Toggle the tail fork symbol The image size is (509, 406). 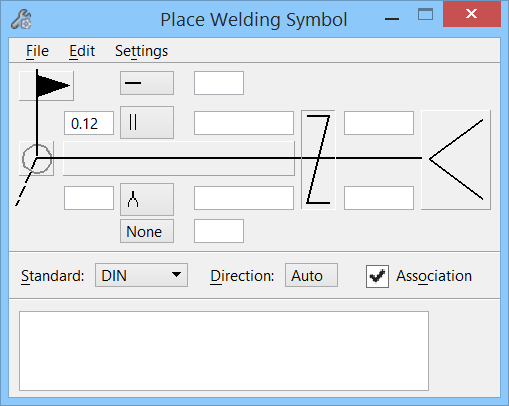456,160
